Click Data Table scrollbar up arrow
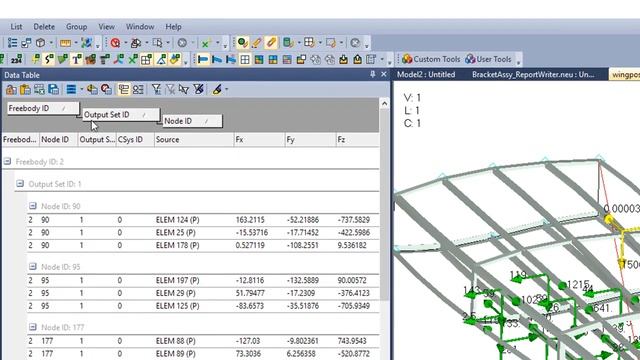Image resolution: width=640 pixels, height=360 pixels. (384, 104)
